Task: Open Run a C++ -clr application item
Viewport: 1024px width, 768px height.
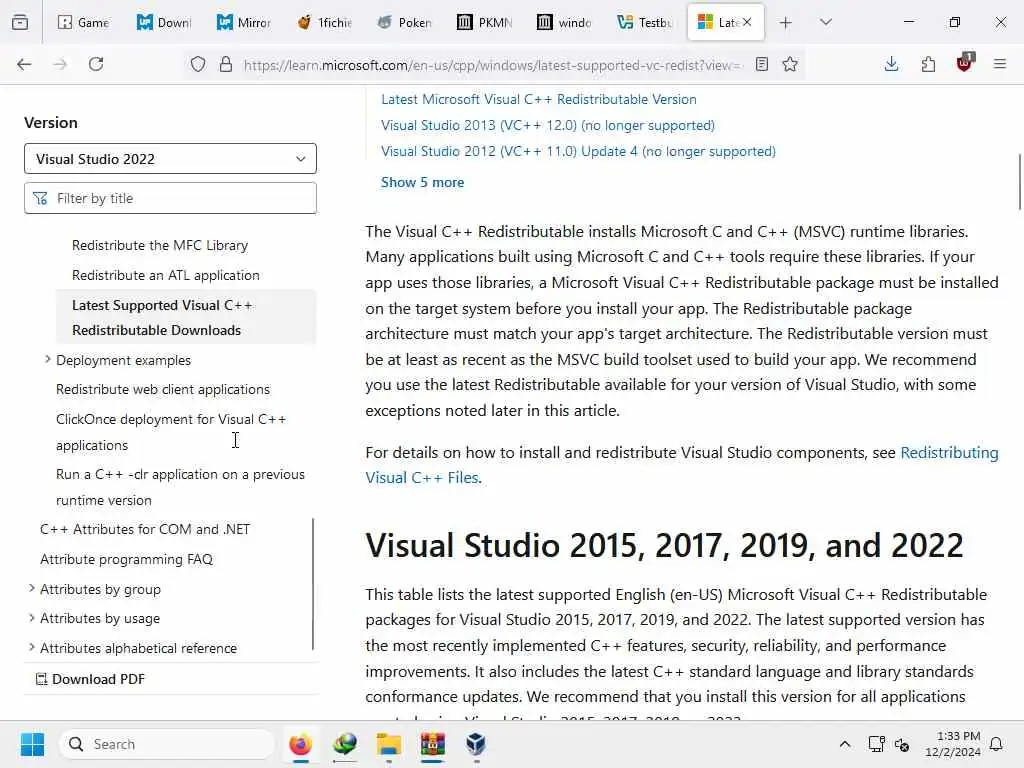Action: (x=180, y=487)
